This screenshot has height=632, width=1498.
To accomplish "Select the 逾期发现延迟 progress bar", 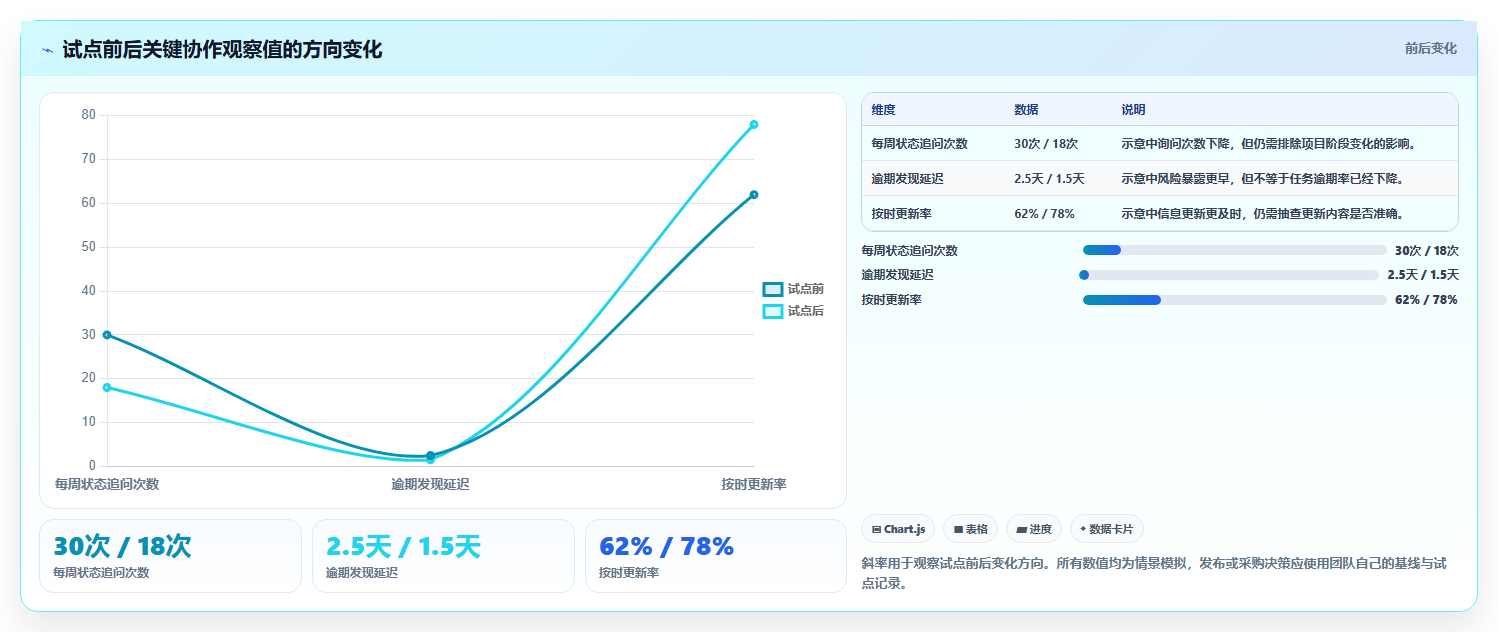I will point(1229,274).
